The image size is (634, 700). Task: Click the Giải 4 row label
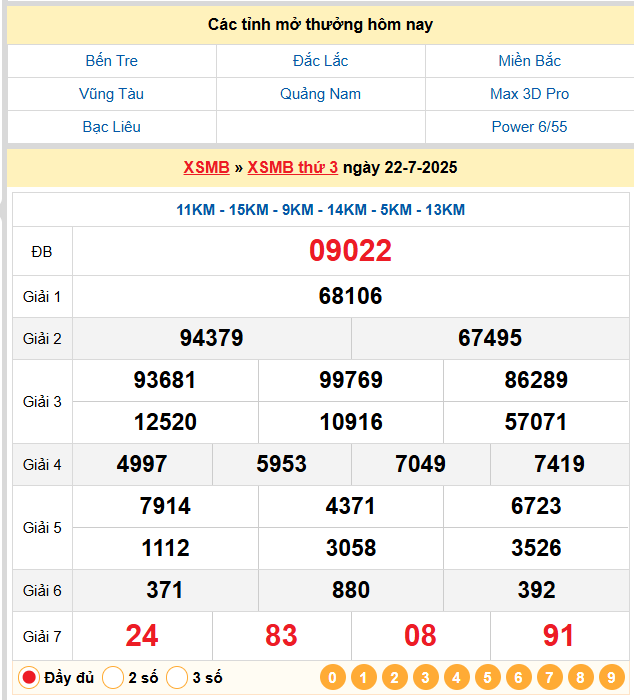42,465
